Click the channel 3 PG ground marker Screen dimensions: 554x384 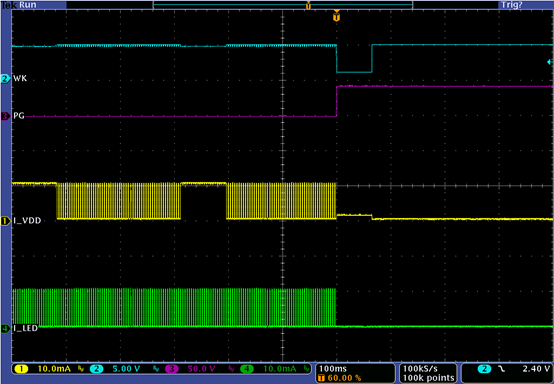click(x=6, y=116)
